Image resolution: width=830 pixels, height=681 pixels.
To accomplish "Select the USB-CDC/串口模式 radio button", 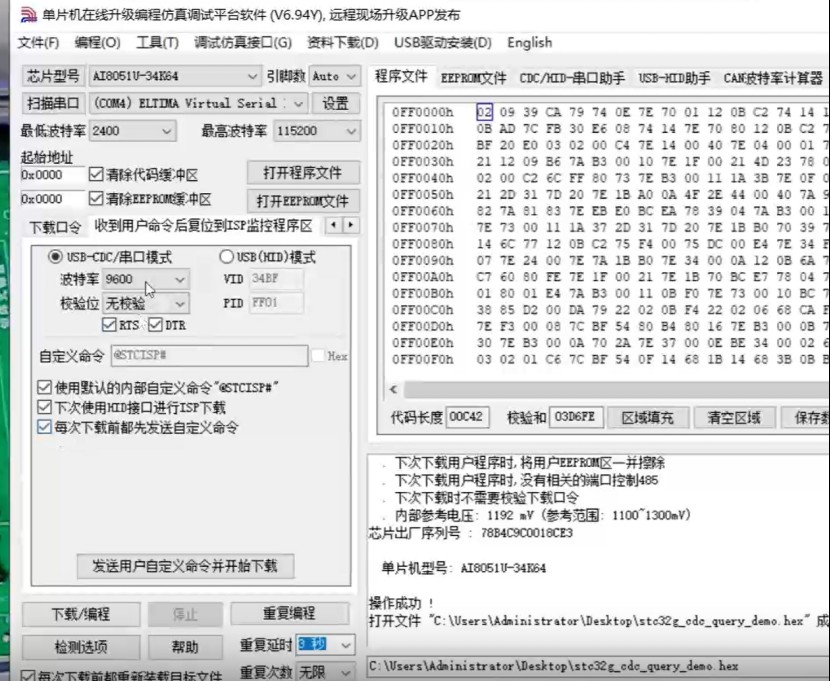I will [55, 257].
